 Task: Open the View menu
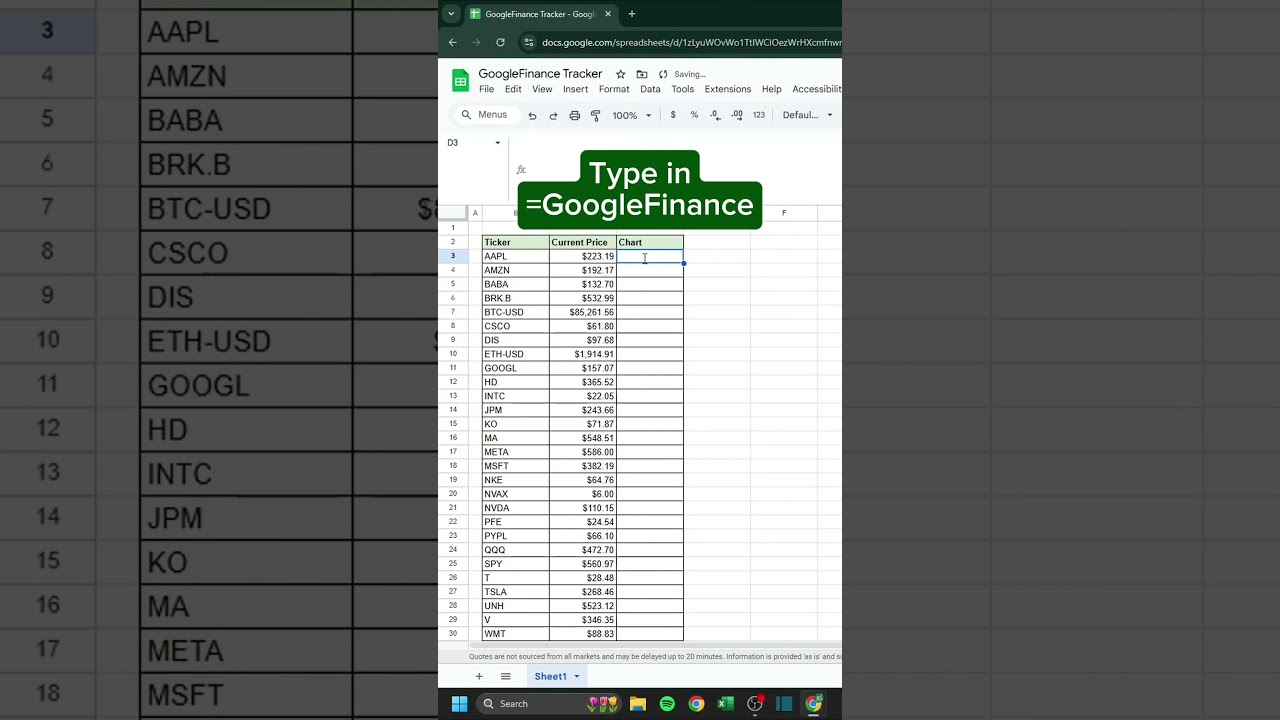coord(542,89)
